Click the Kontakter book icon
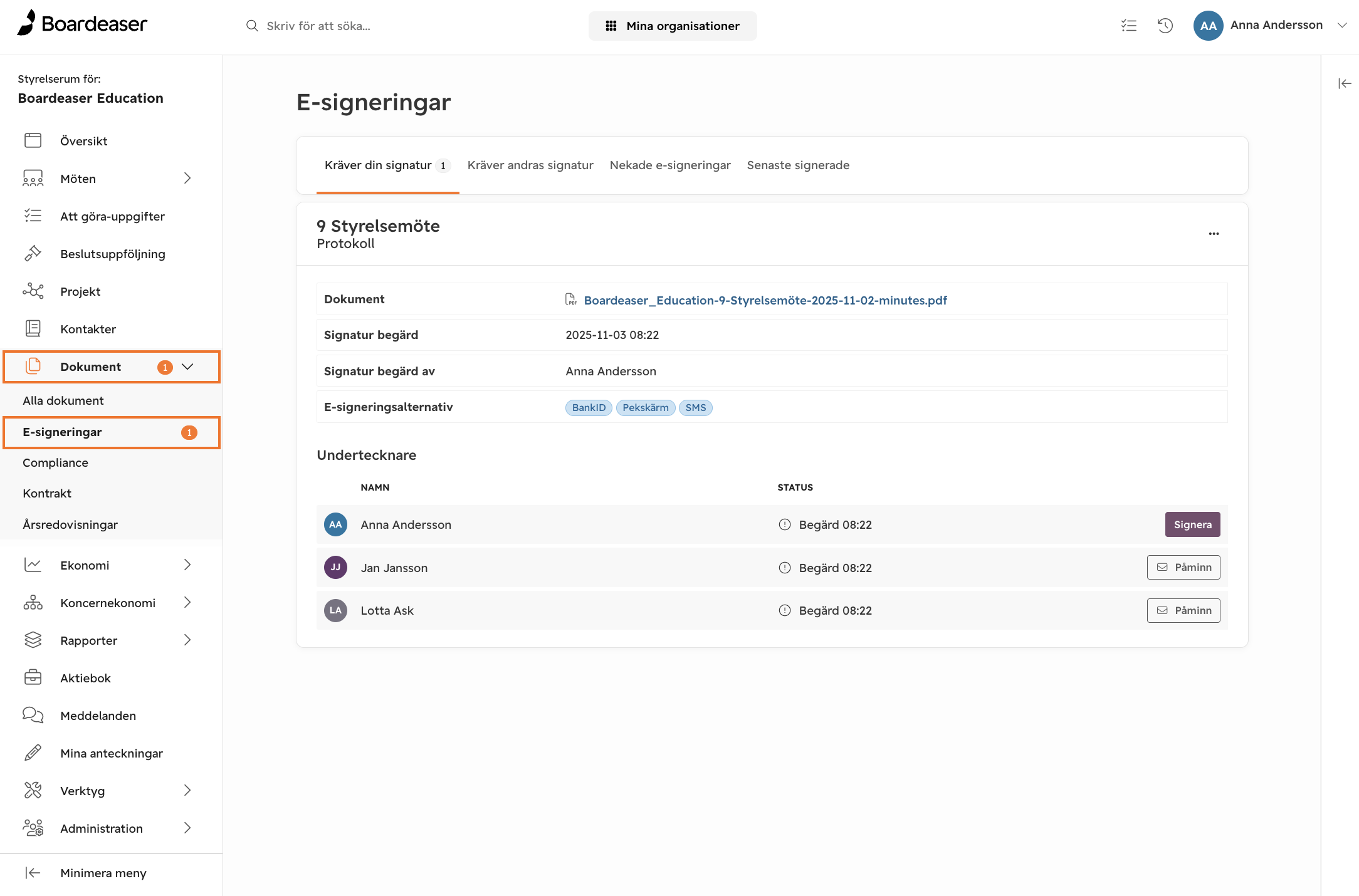 tap(33, 328)
